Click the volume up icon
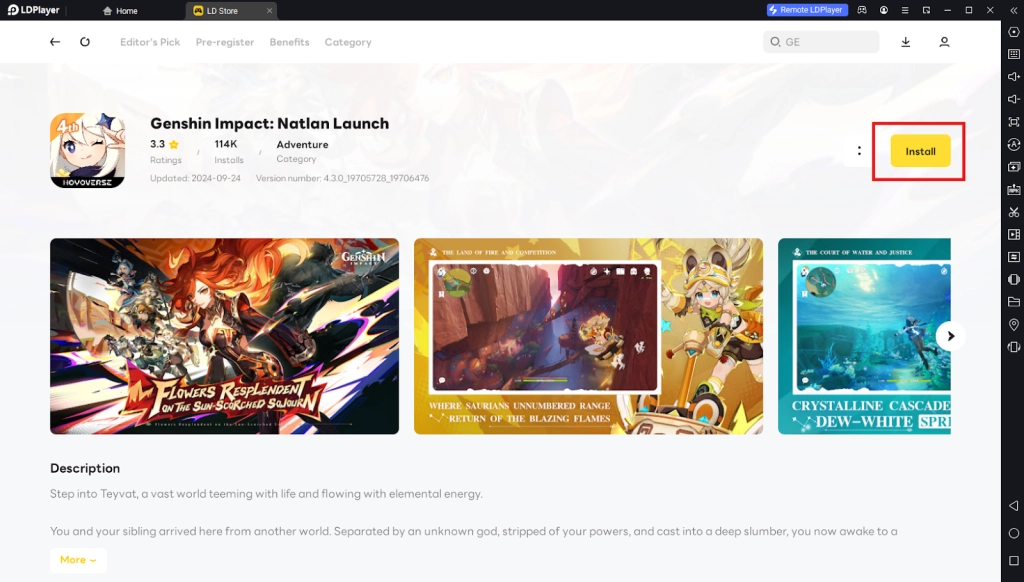Screen dimensions: 1024x582 pyautogui.click(x=1014, y=76)
